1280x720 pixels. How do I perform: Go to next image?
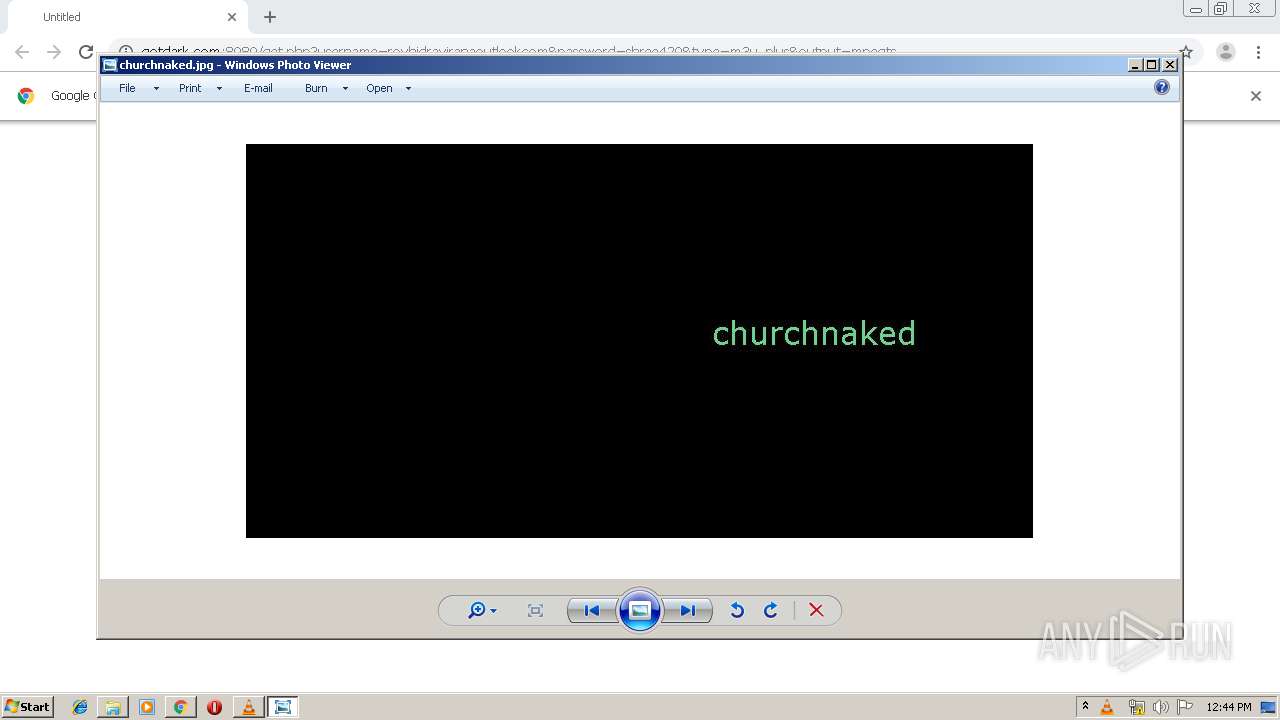tap(688, 610)
